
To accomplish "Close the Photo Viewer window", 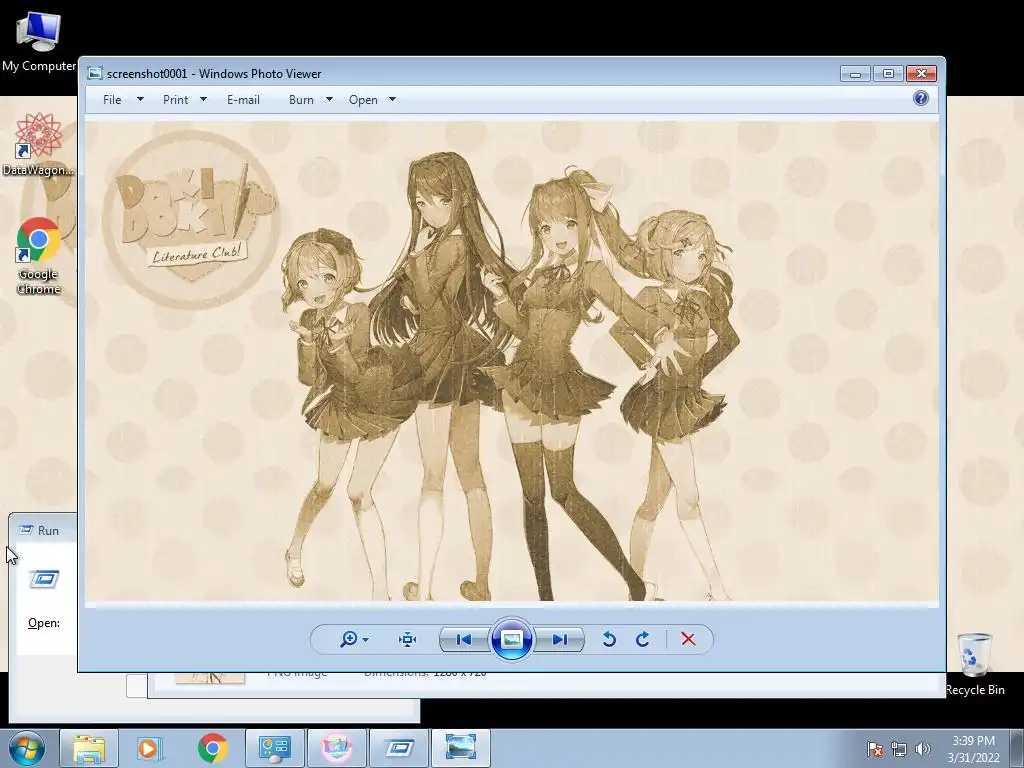I will coord(921,74).
